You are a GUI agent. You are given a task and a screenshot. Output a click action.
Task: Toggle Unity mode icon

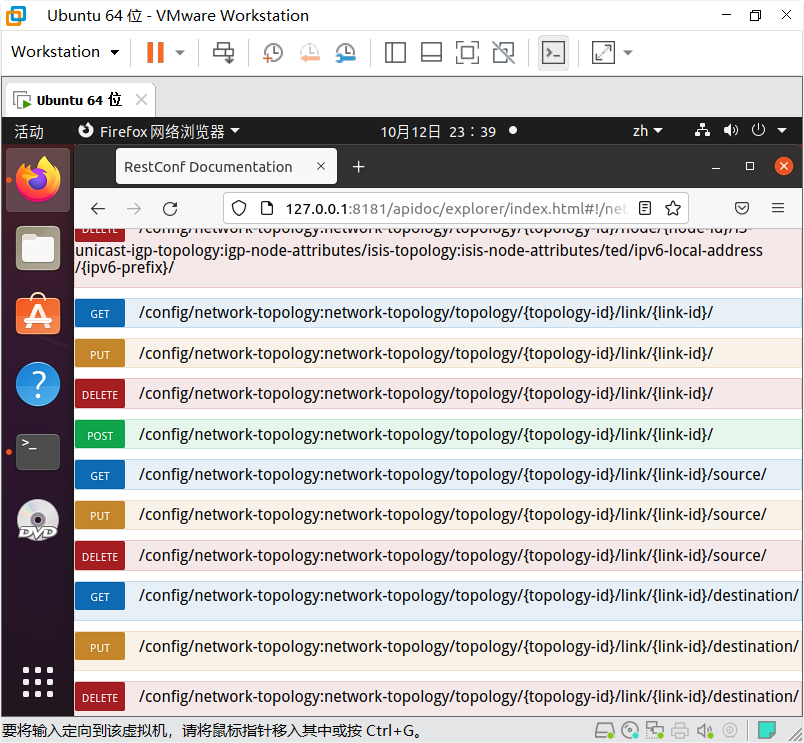point(504,52)
